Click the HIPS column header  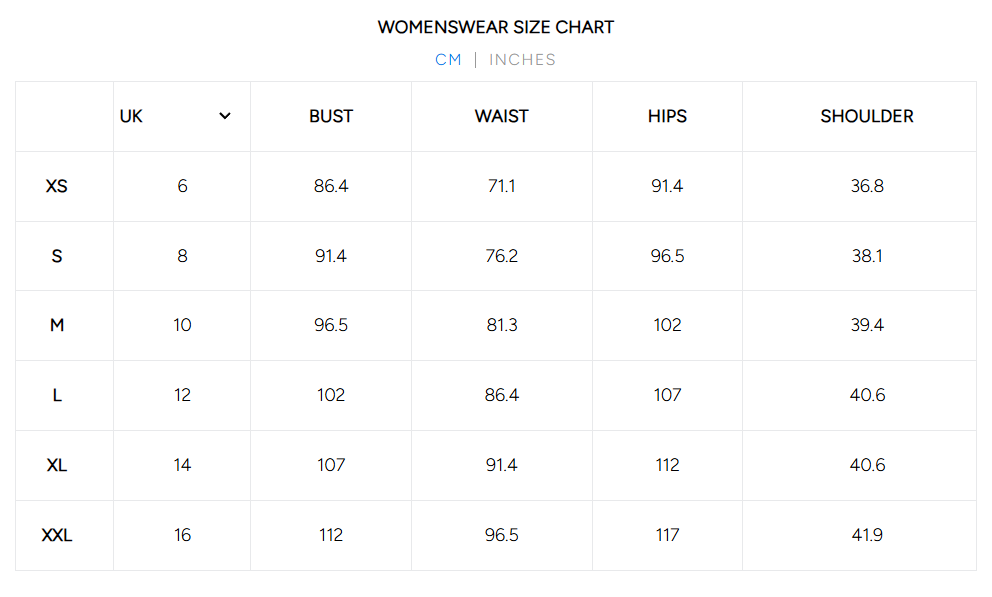point(667,116)
